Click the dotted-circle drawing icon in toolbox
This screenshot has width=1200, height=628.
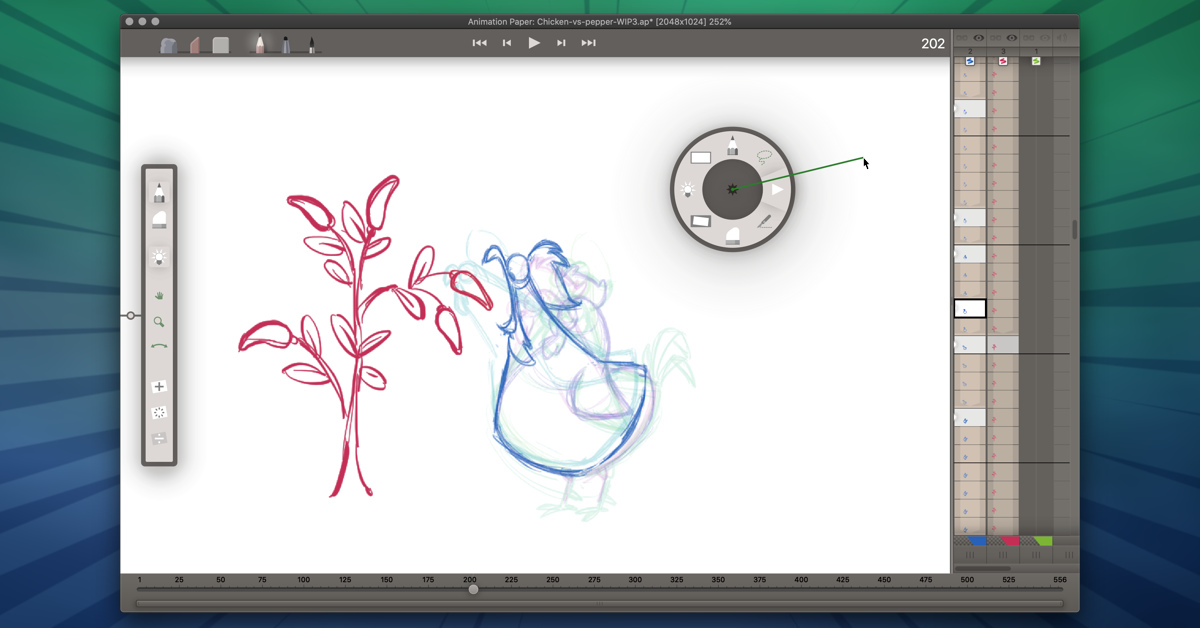click(x=159, y=412)
